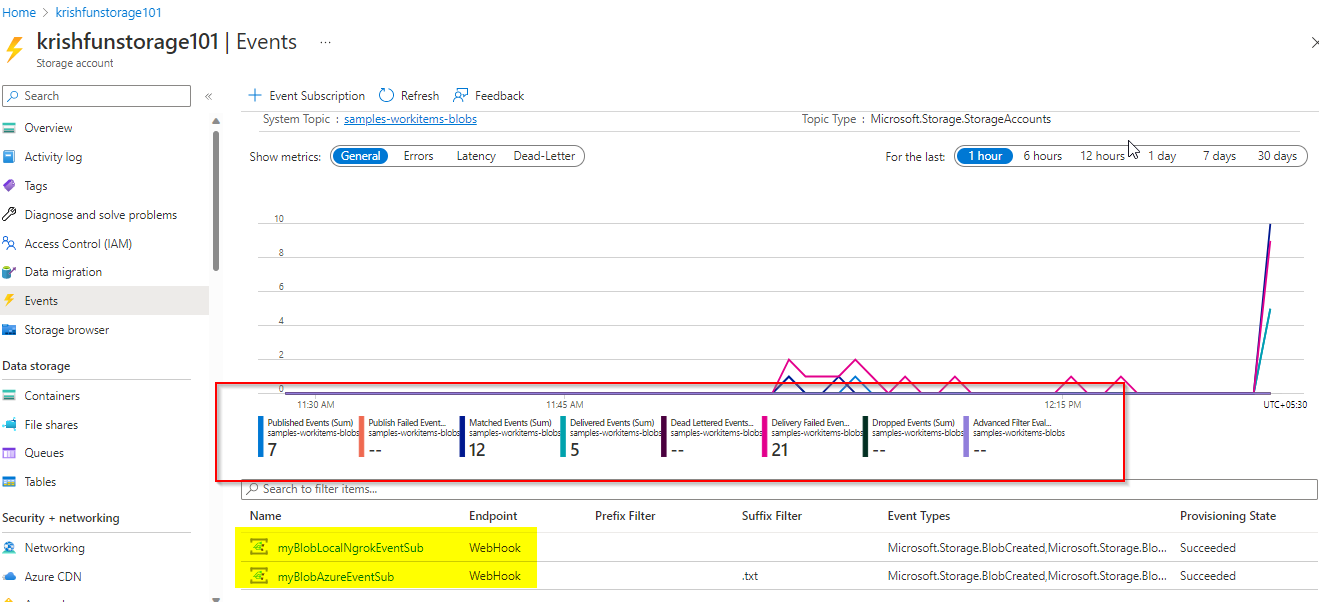This screenshot has height=602, width=1319.
Task: Sort by Prefix Filter column header
Action: [625, 516]
